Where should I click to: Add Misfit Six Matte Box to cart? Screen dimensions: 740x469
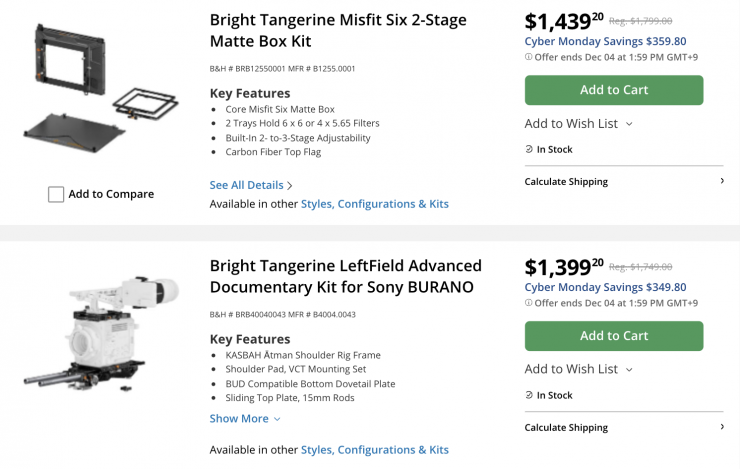[614, 90]
